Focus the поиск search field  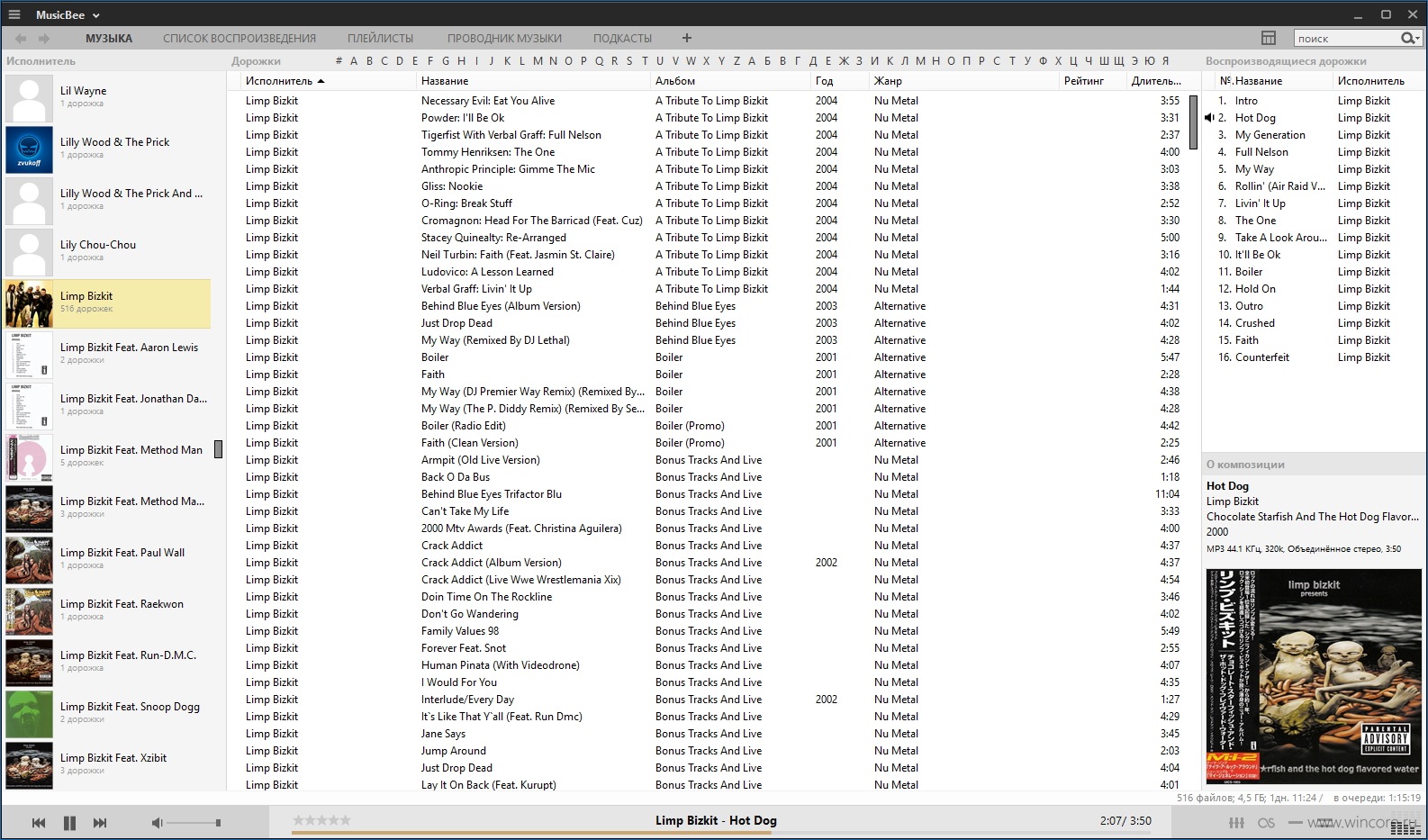pyautogui.click(x=1347, y=39)
